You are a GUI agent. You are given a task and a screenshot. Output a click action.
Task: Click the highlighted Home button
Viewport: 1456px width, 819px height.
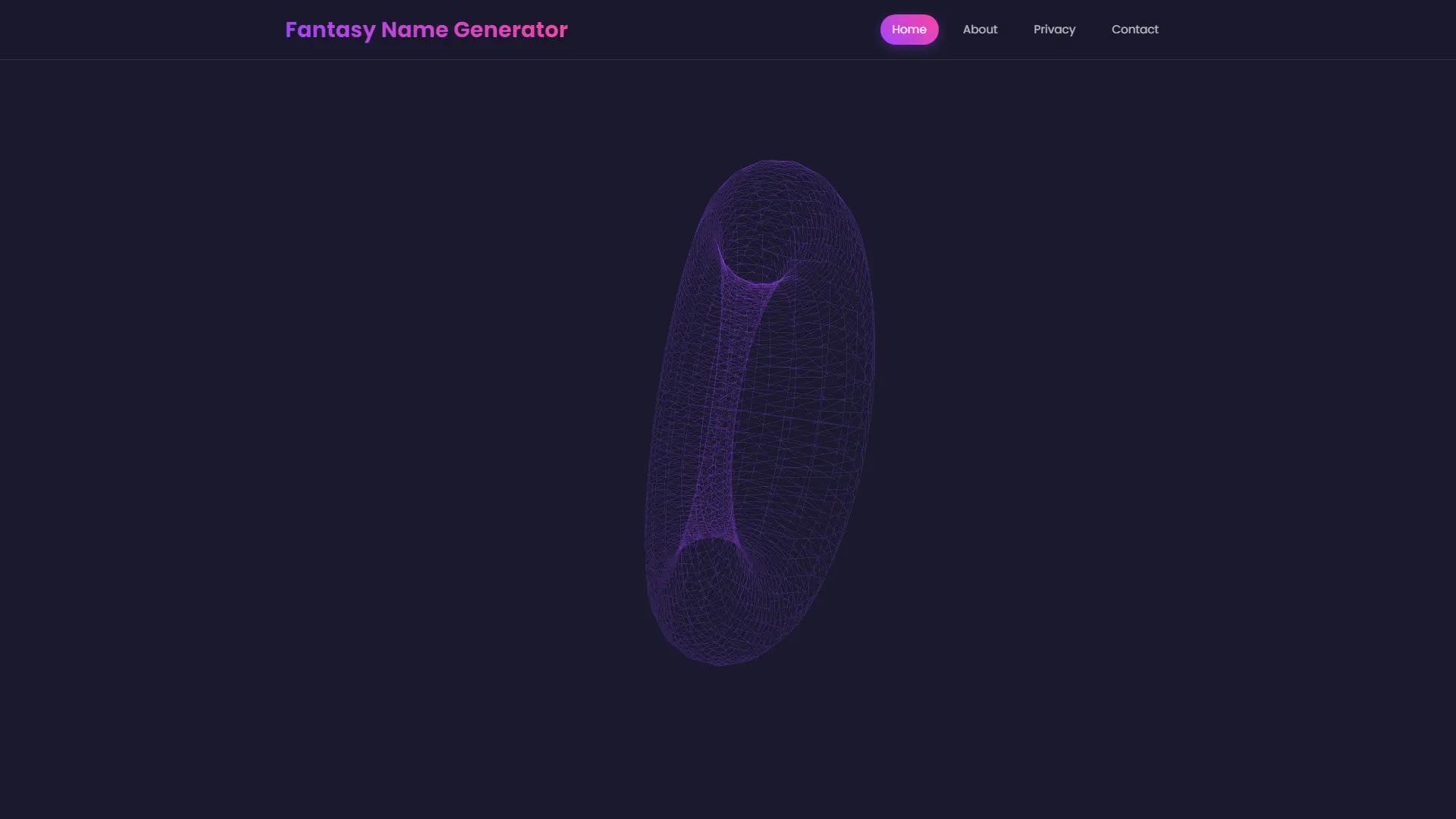(x=909, y=30)
